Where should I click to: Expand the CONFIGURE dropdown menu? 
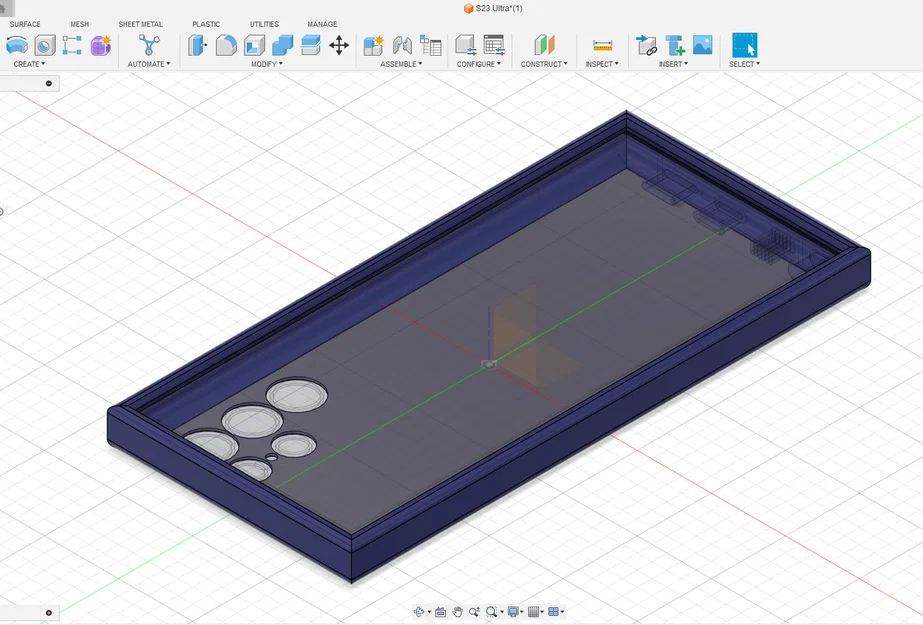pos(479,64)
